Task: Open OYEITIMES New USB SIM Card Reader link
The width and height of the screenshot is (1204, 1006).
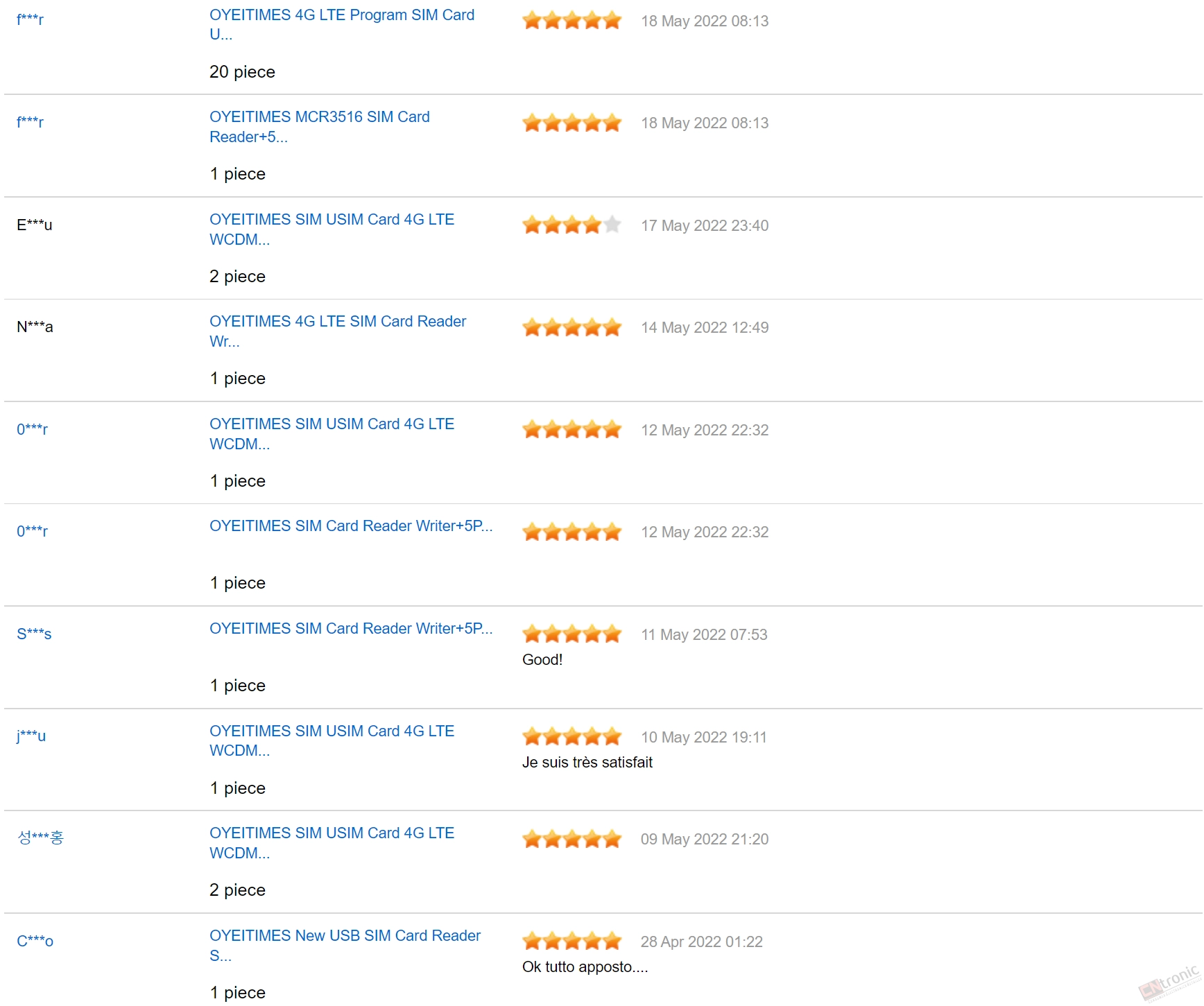Action: tap(345, 946)
